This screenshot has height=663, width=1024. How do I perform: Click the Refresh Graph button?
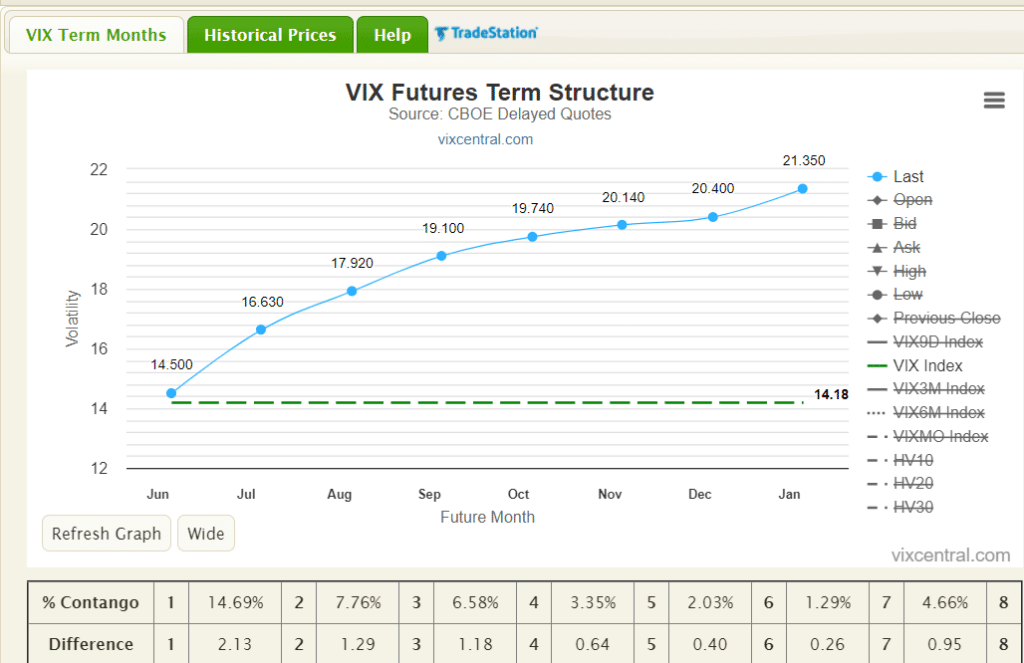pyautogui.click(x=106, y=533)
